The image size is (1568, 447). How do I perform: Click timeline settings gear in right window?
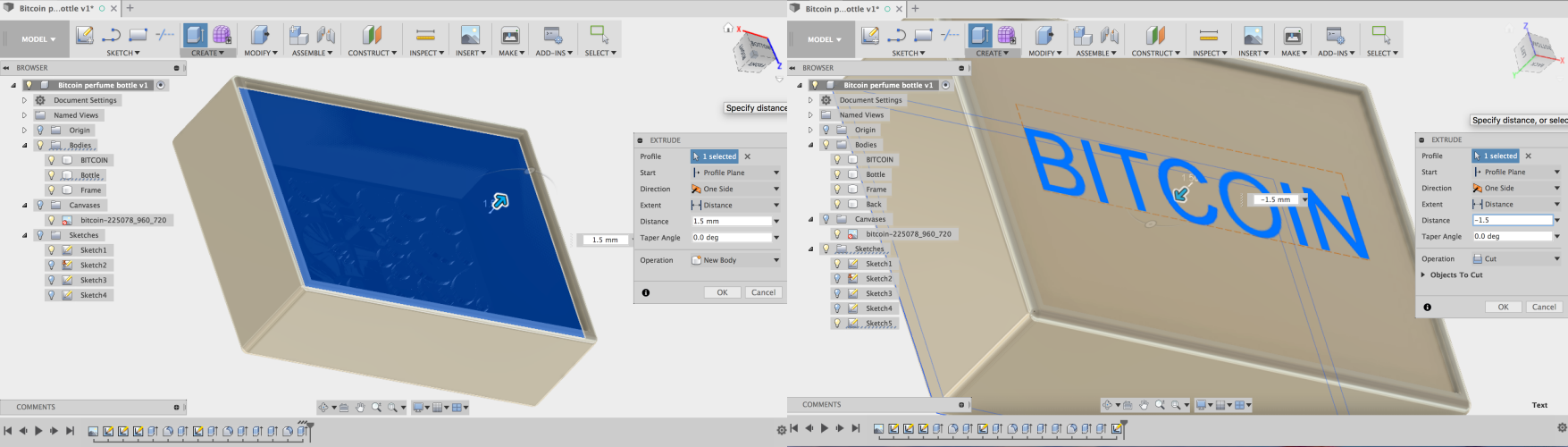point(1562,429)
